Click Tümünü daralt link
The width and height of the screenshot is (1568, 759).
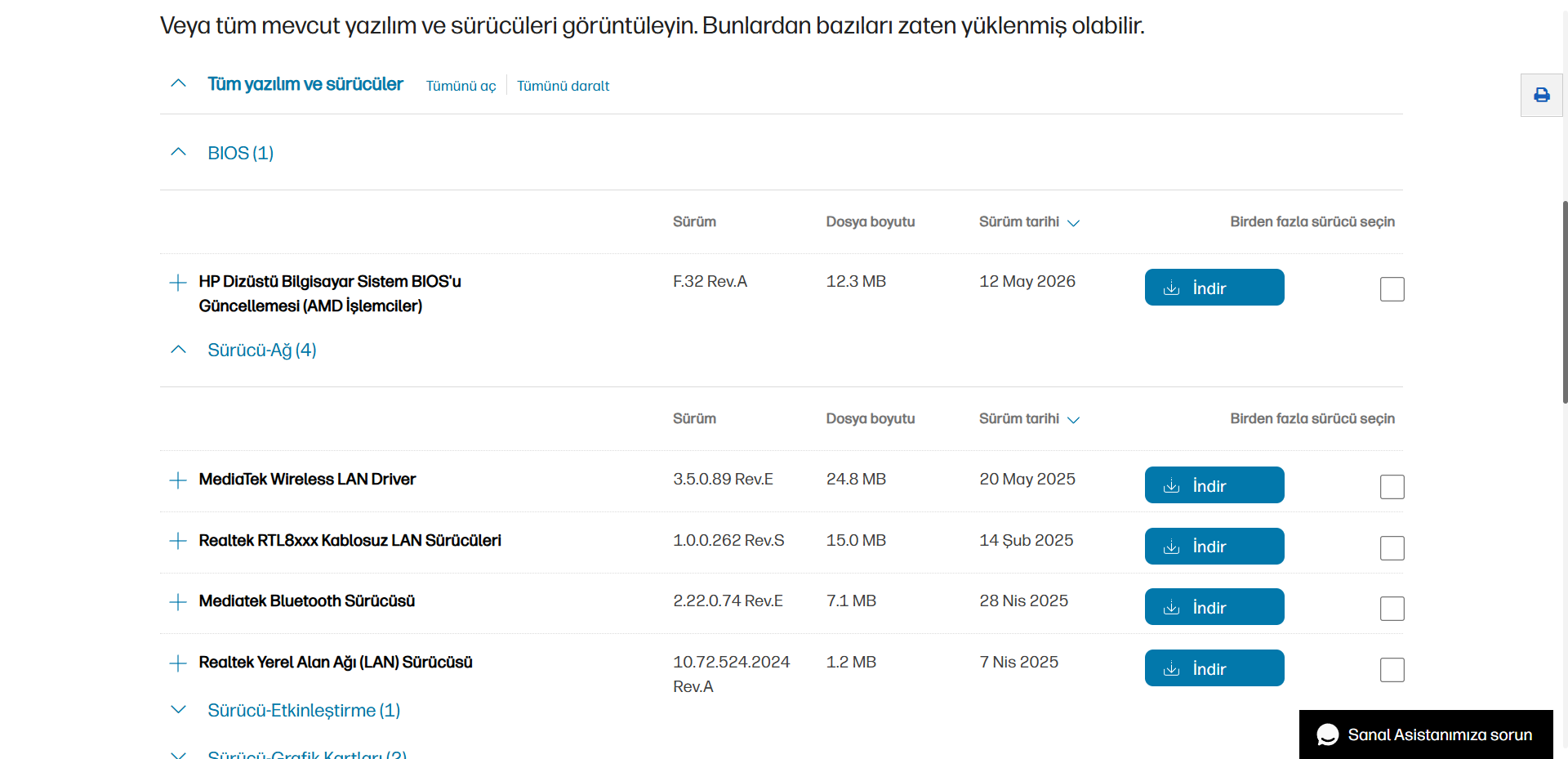[563, 86]
